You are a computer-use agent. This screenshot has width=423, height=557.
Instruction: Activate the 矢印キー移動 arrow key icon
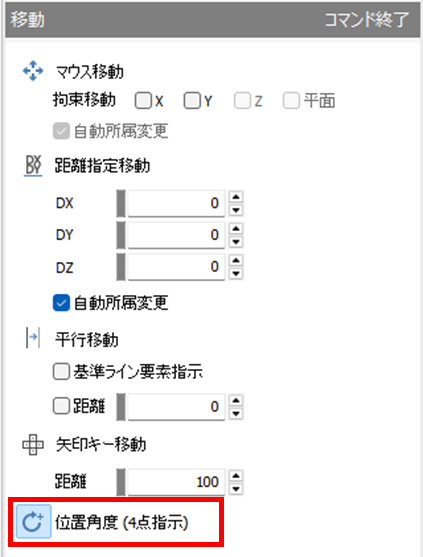pyautogui.click(x=33, y=444)
